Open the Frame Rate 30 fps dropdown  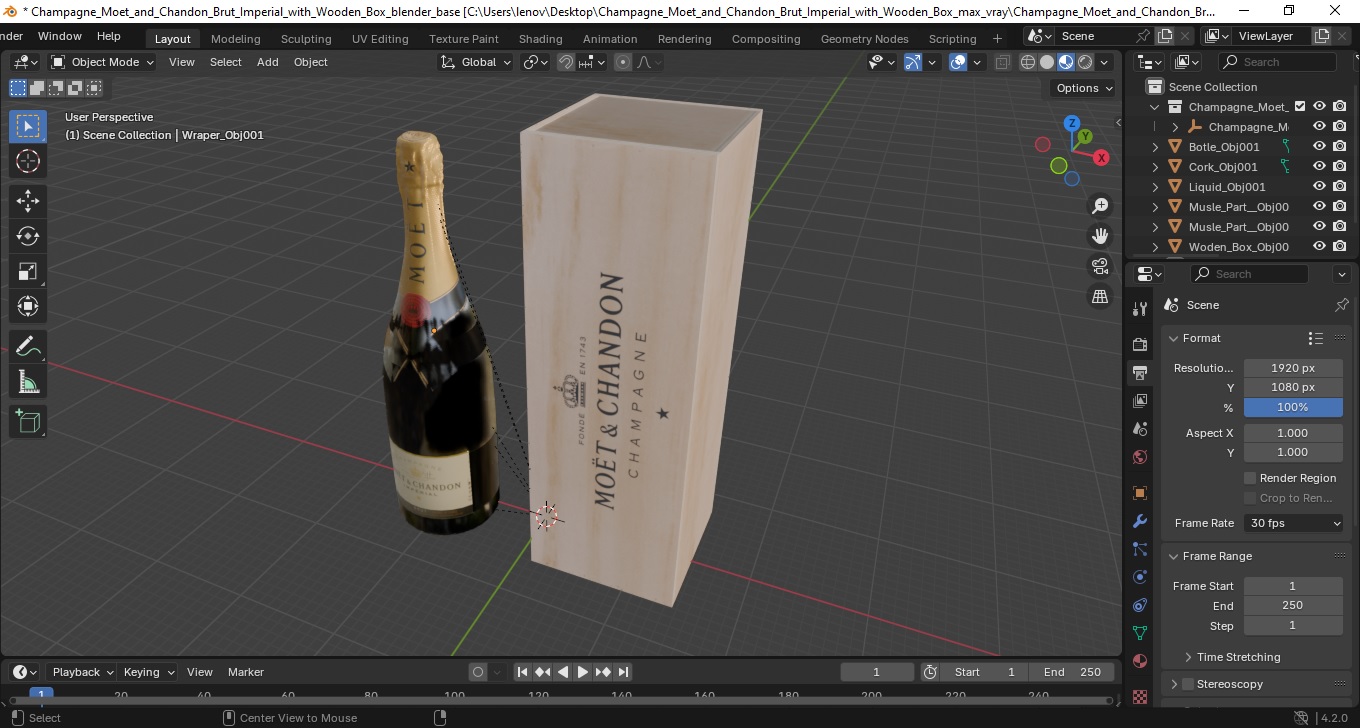(x=1294, y=523)
